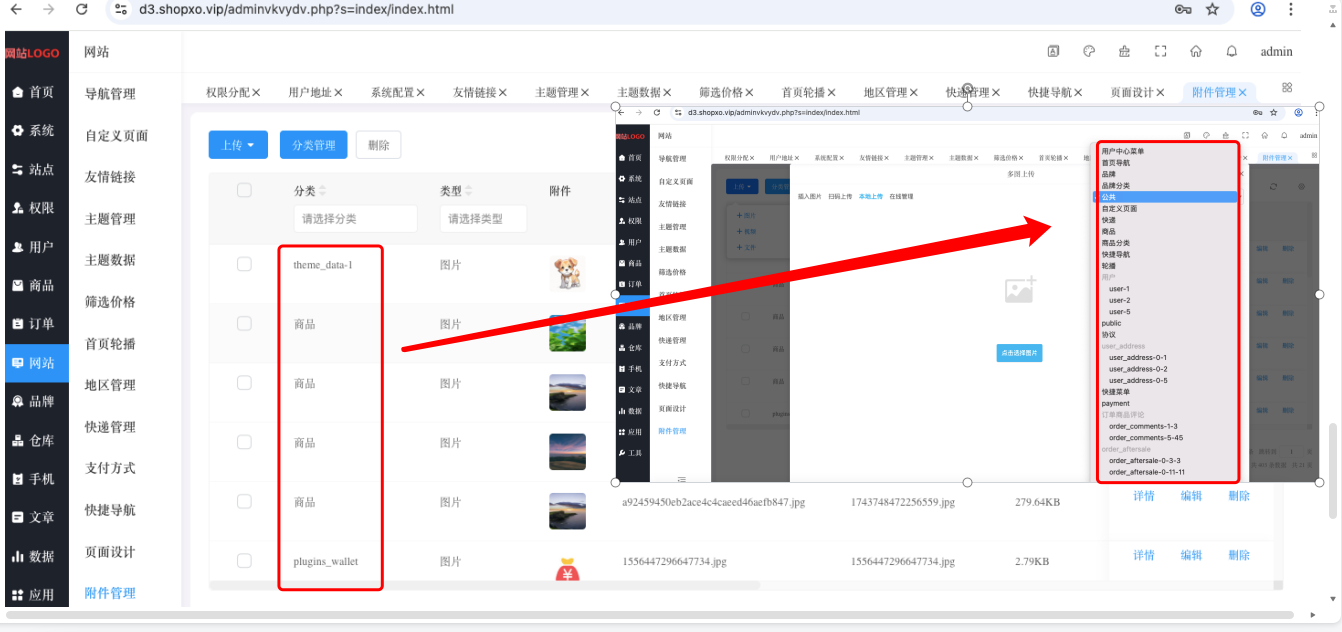The width and height of the screenshot is (1342, 632).
Task: Open the 首页 section in the dark sidebar
Action: click(x=34, y=92)
